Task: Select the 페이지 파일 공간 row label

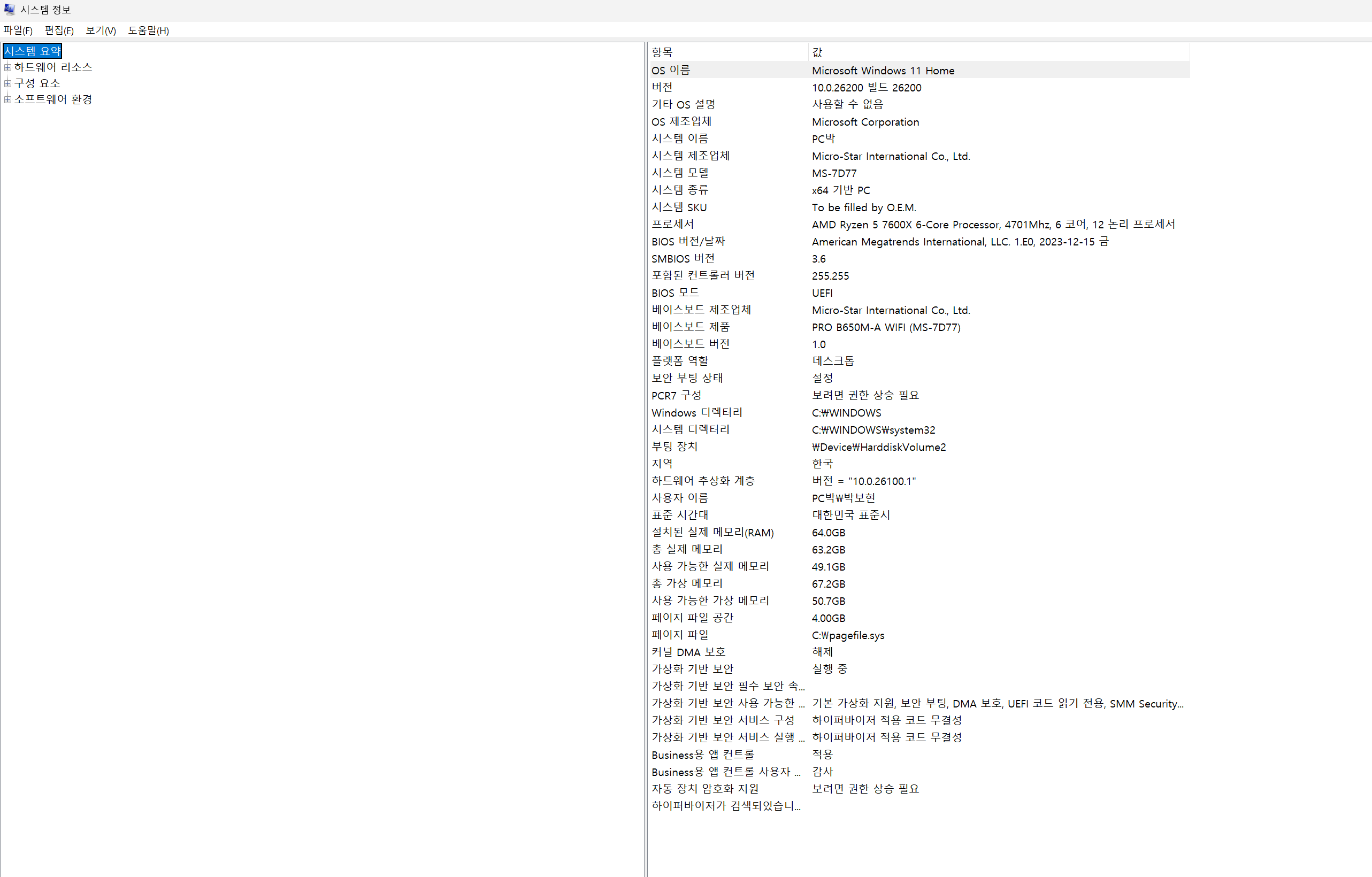Action: pyautogui.click(x=692, y=618)
